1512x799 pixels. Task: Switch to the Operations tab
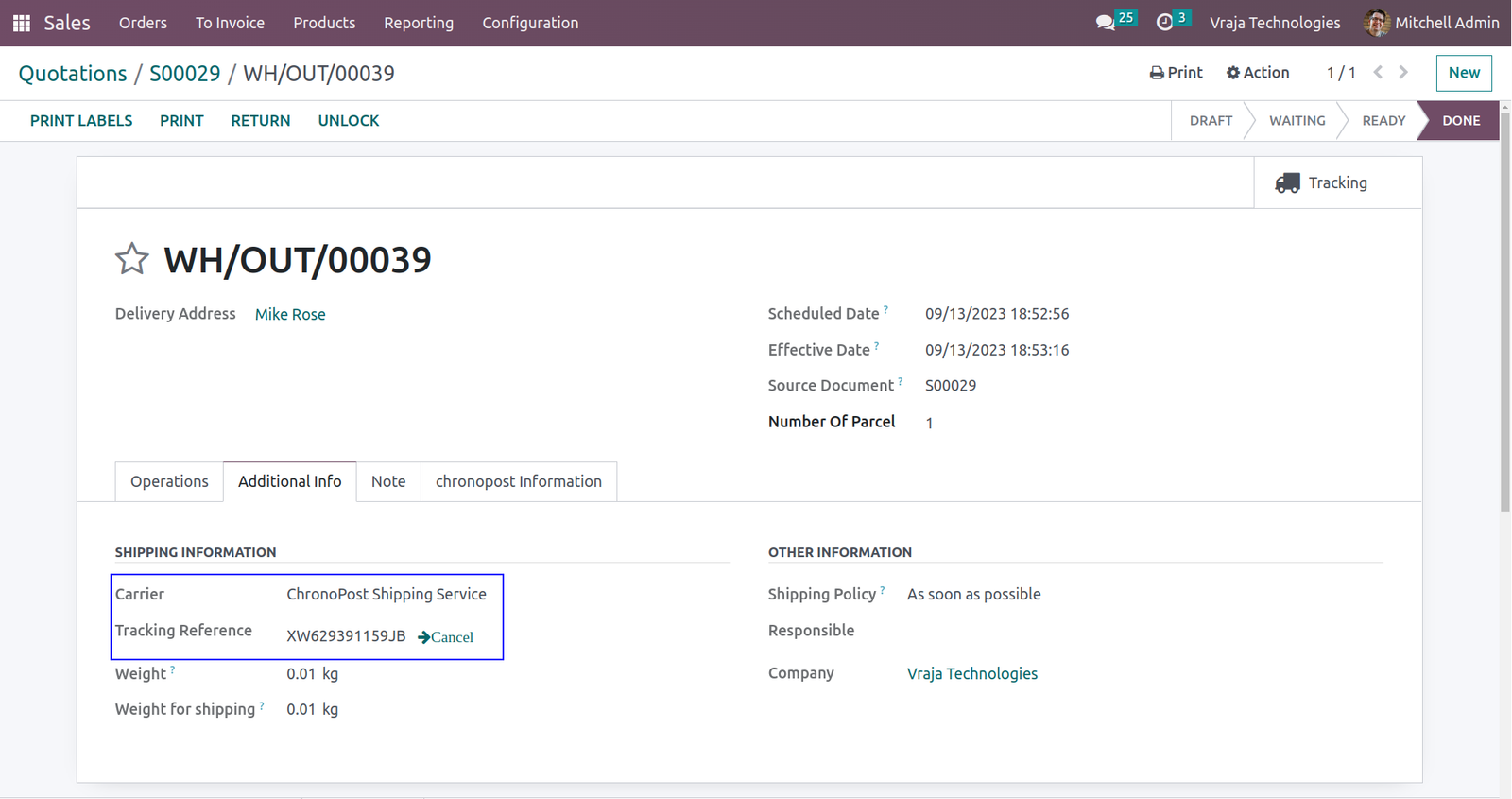point(169,481)
